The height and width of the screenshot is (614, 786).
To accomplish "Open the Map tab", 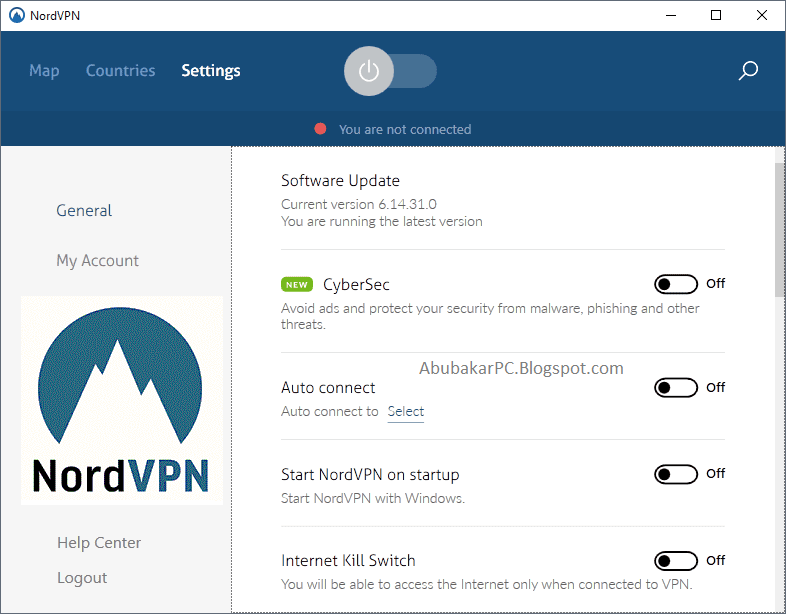I will click(44, 71).
